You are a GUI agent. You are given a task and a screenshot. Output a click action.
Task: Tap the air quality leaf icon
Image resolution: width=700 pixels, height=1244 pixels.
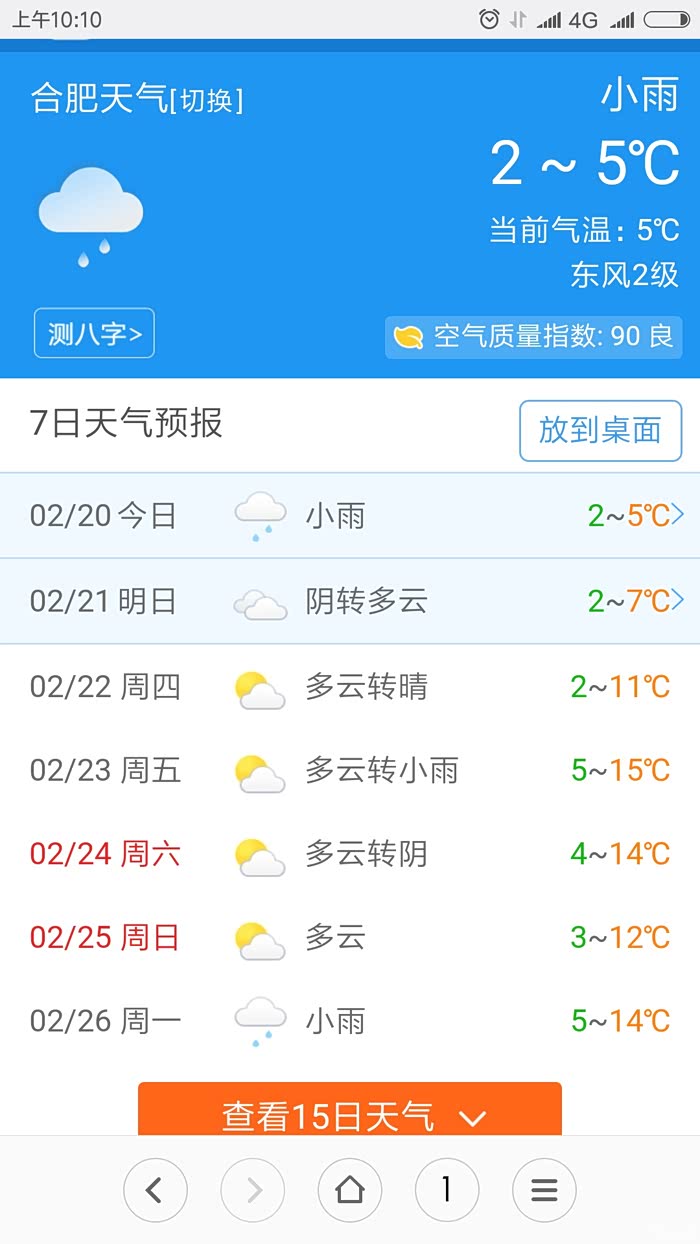(x=408, y=337)
